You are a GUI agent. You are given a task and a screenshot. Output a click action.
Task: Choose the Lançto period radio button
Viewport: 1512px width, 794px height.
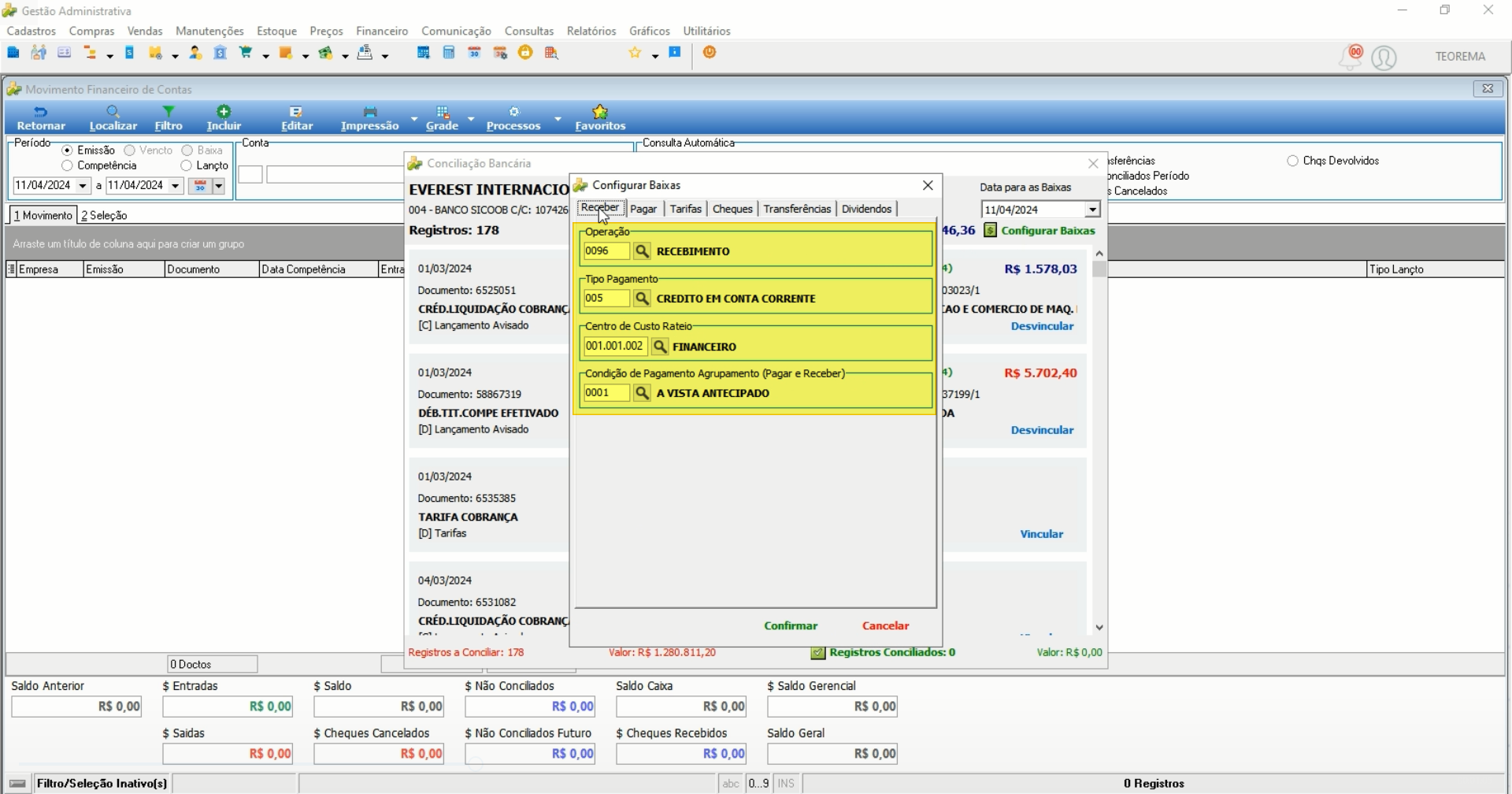186,165
